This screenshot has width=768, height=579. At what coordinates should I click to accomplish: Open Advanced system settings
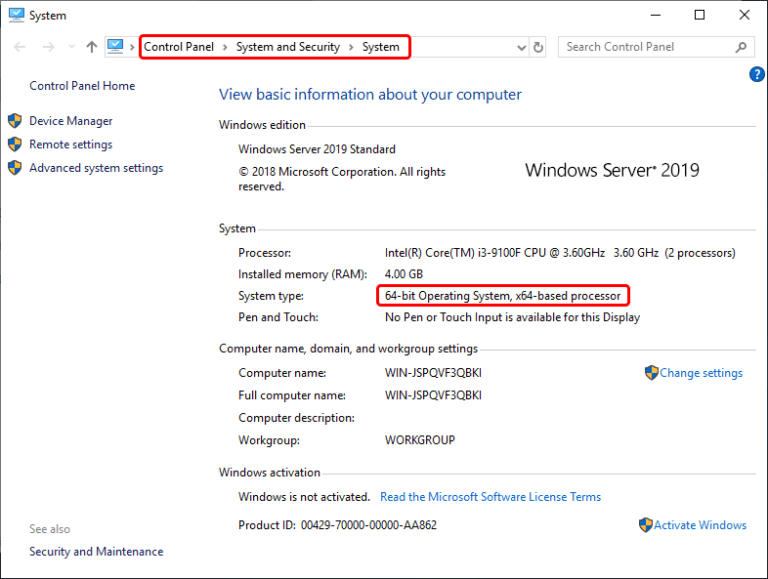coord(96,168)
